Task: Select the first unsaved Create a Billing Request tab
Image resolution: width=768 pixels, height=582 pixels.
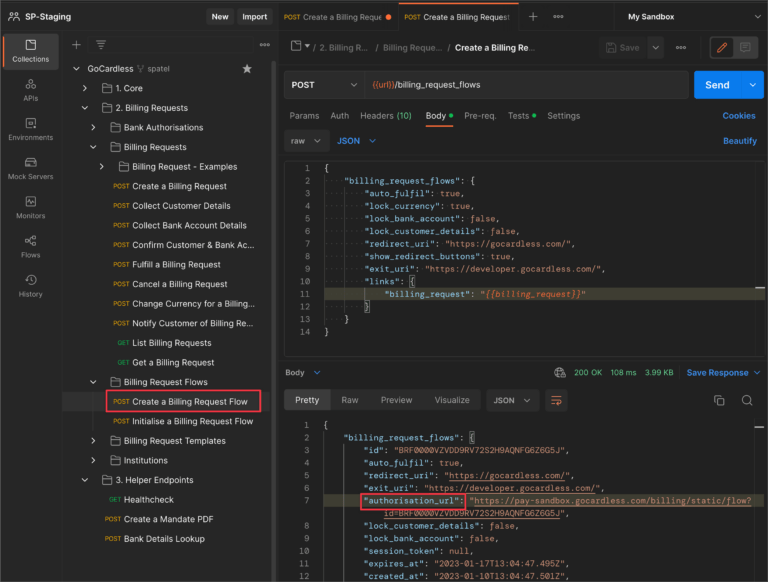Action: click(x=338, y=17)
